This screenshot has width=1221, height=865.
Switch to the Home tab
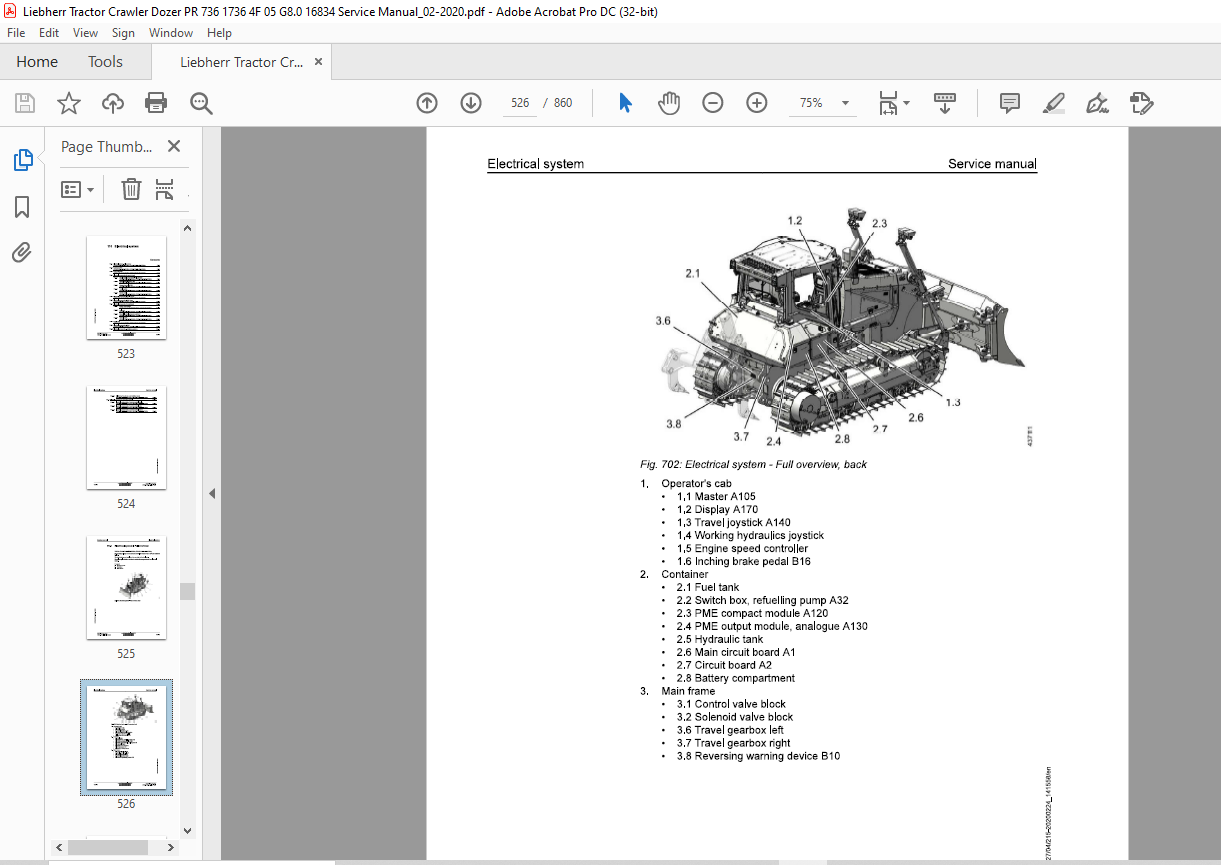[x=37, y=62]
